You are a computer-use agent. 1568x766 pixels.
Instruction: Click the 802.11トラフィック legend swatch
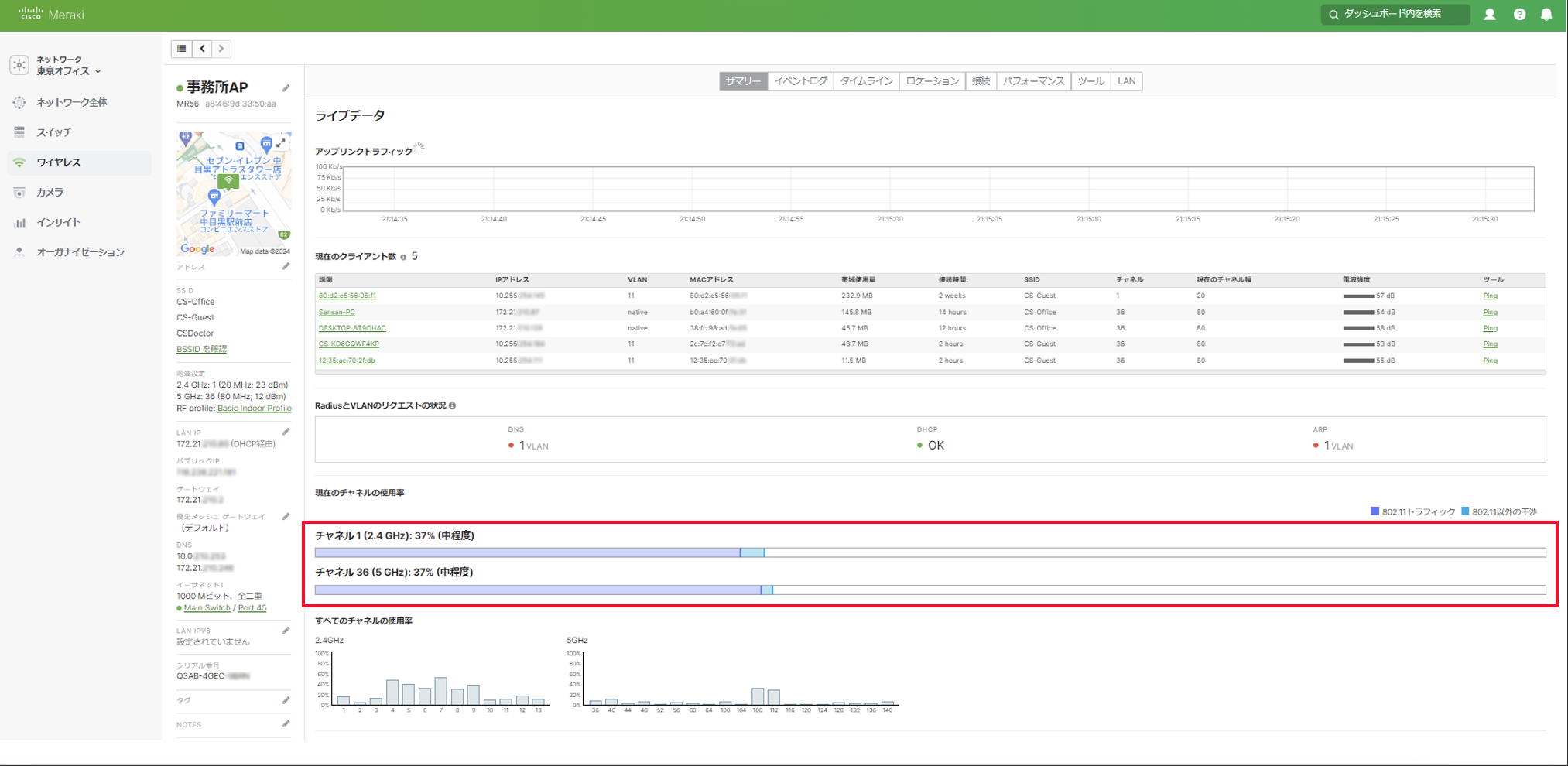point(1375,511)
